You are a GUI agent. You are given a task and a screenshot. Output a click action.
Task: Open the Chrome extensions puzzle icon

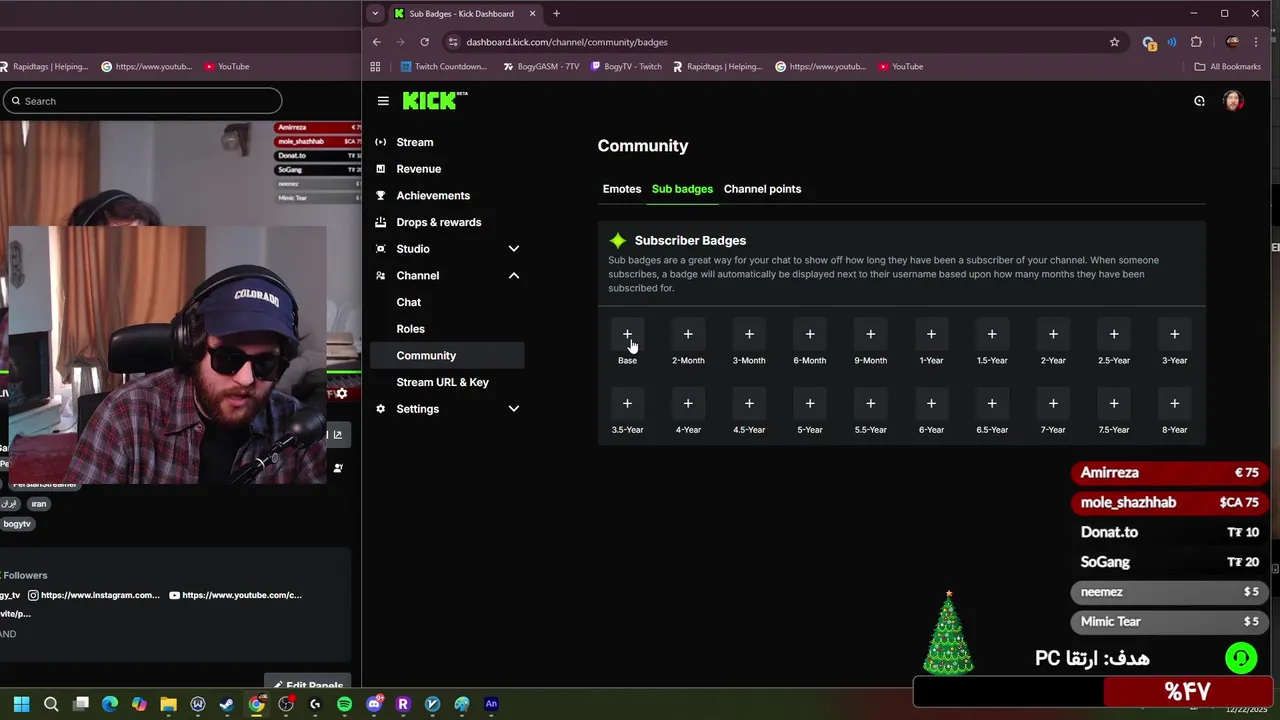(1196, 42)
